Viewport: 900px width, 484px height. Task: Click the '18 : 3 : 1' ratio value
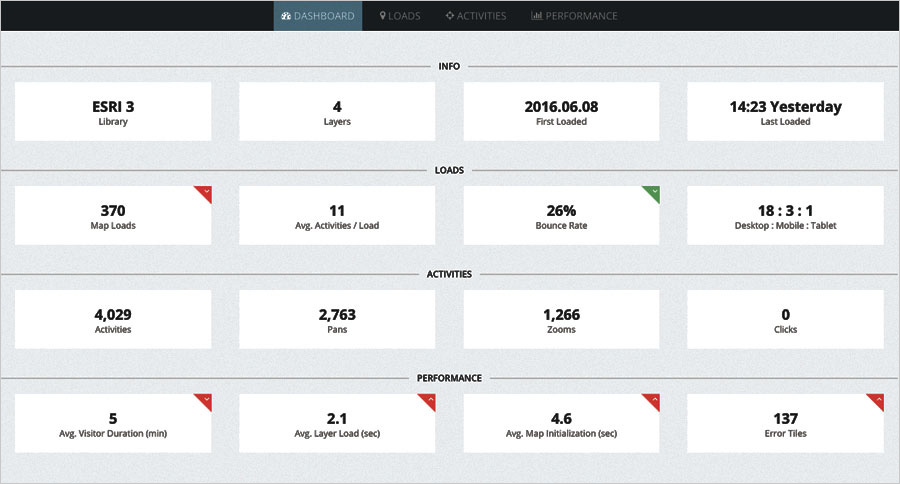click(785, 211)
